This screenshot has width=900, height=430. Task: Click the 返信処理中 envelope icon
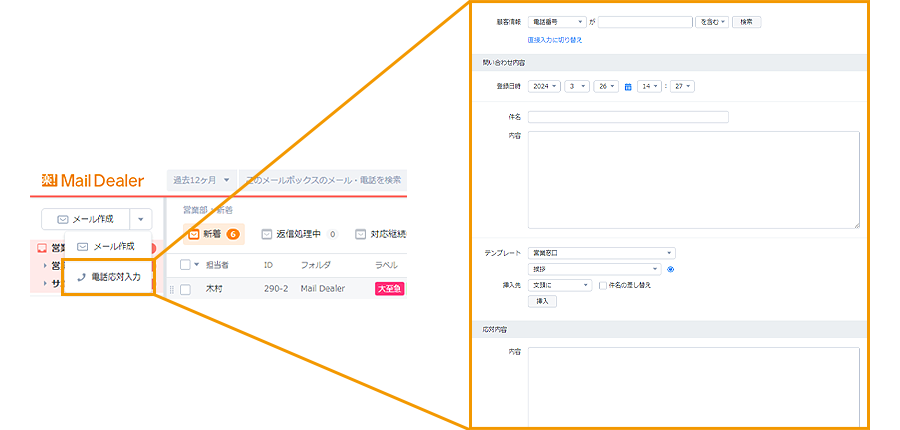[x=267, y=235]
